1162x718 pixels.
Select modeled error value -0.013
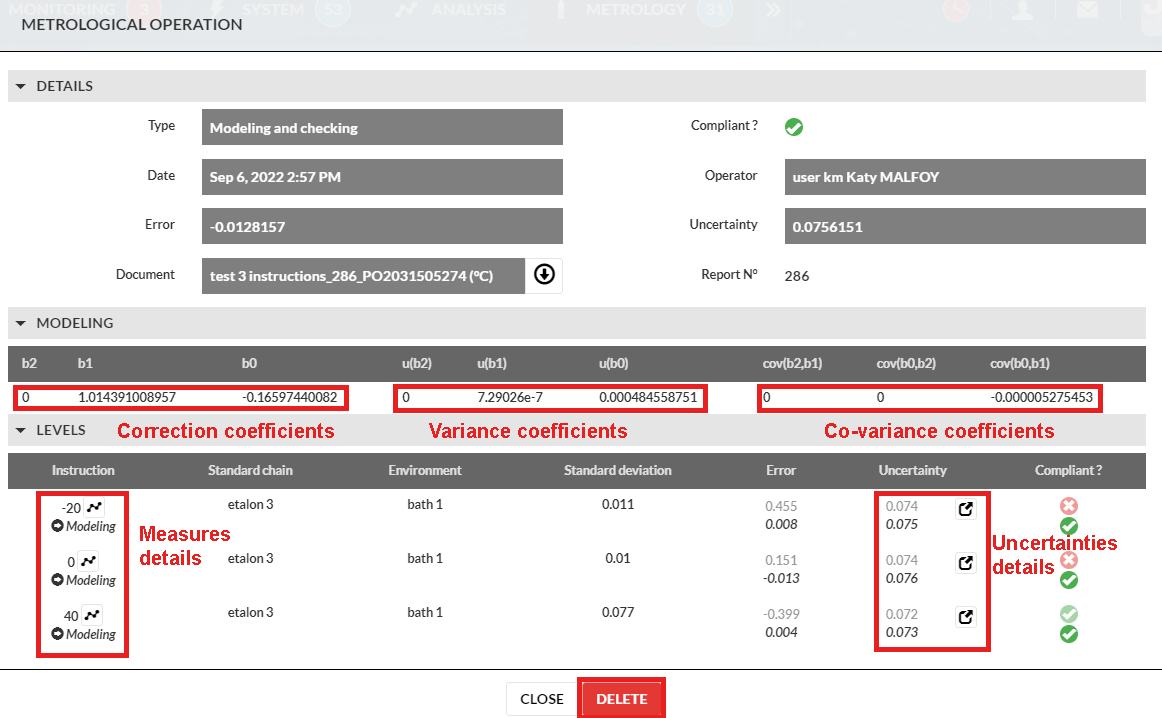[x=781, y=578]
